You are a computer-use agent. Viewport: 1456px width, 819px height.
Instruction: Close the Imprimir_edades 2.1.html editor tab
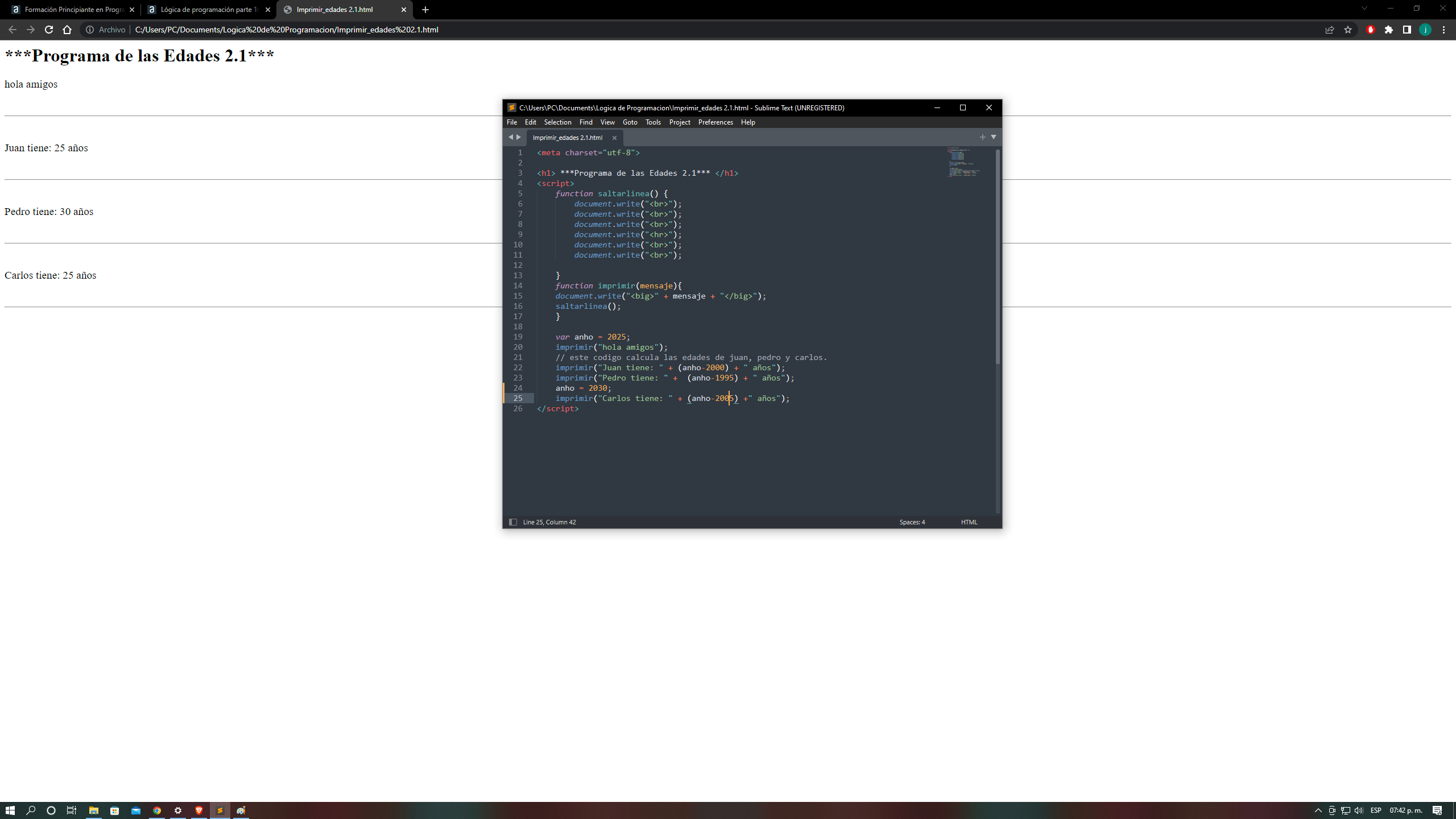tap(614, 138)
